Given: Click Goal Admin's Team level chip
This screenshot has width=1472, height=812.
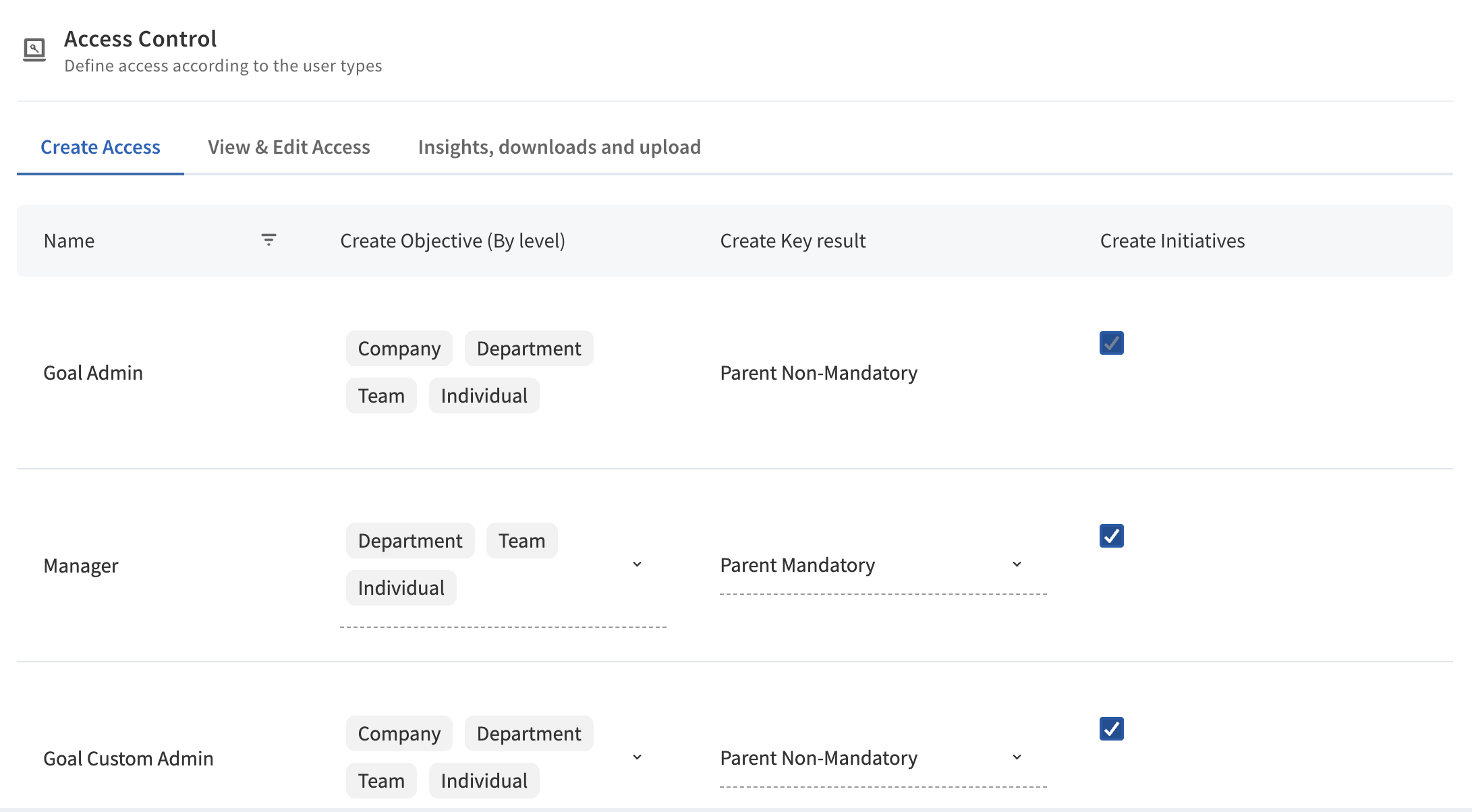Looking at the screenshot, I should (x=381, y=396).
